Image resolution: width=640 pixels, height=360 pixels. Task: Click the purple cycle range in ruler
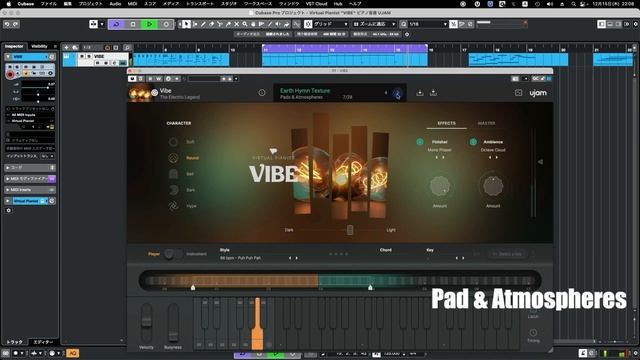click(345, 49)
